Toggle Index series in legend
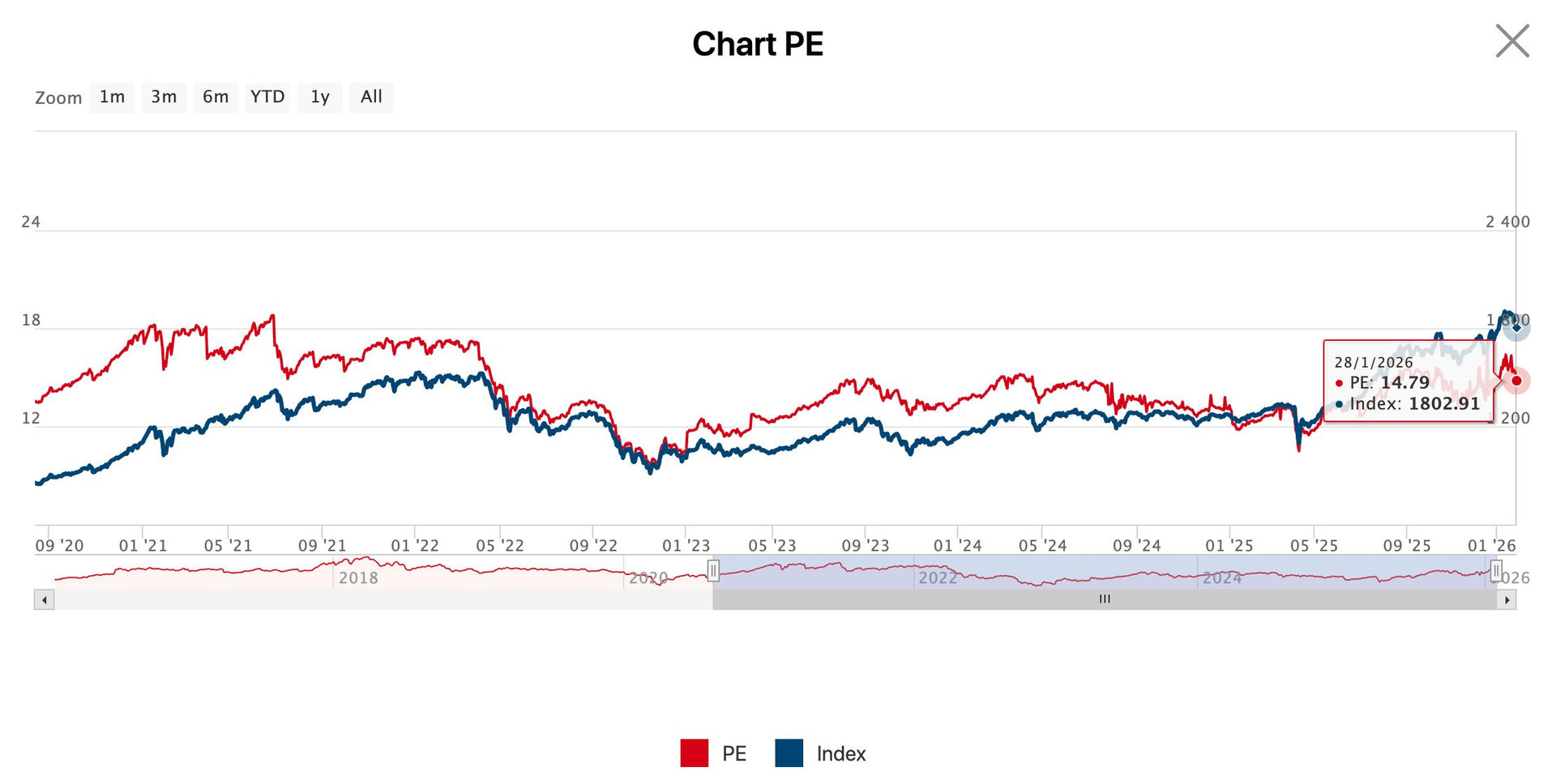The width and height of the screenshot is (1556, 784). point(840,754)
